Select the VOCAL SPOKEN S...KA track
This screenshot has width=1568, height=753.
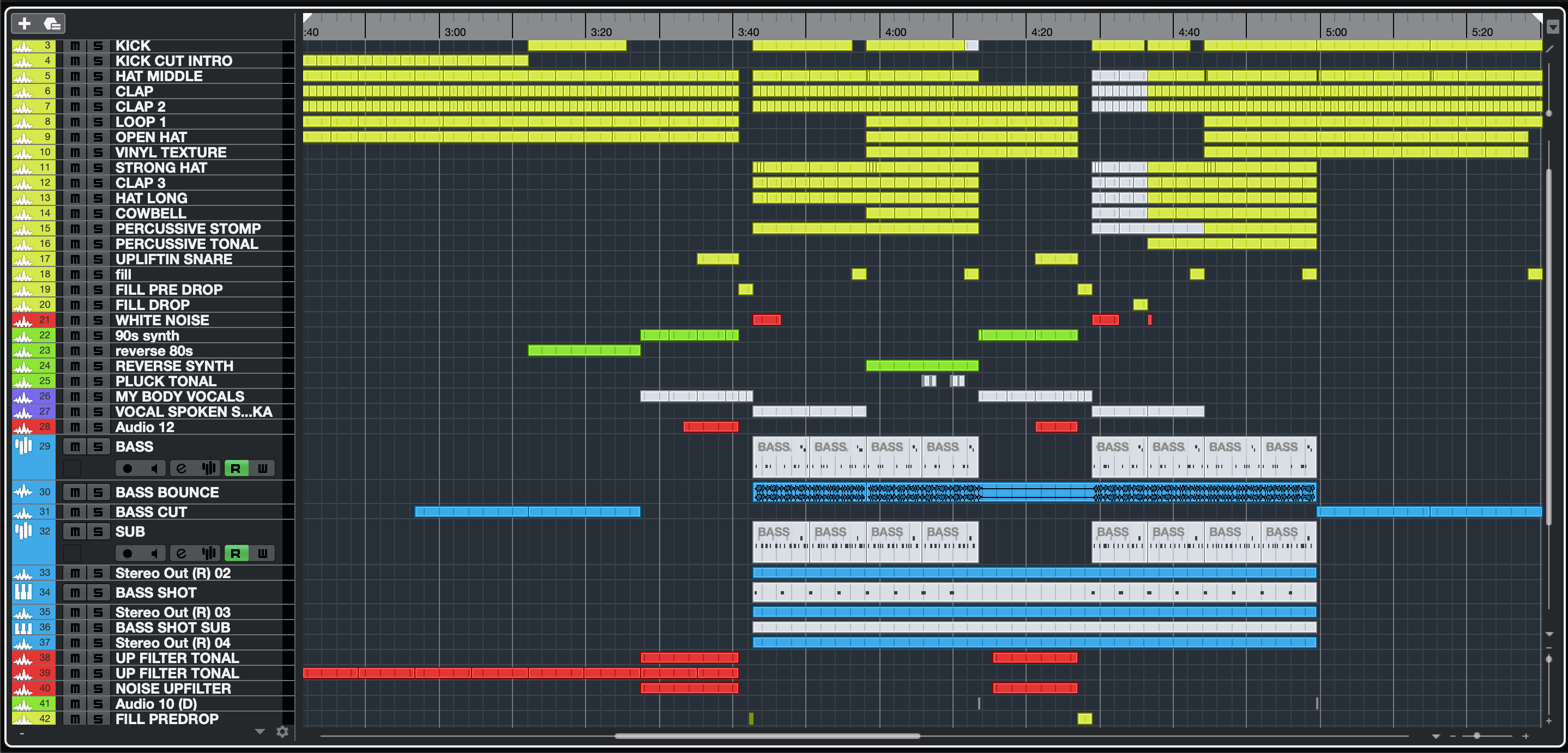pos(194,412)
